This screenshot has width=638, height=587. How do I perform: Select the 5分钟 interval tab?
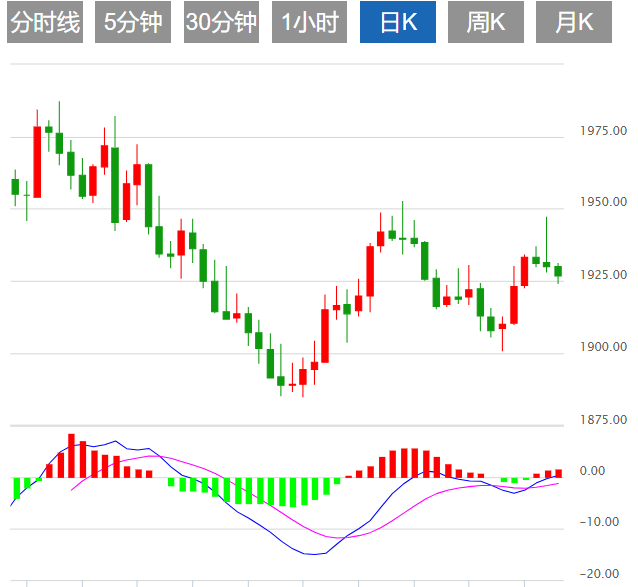coord(133,22)
